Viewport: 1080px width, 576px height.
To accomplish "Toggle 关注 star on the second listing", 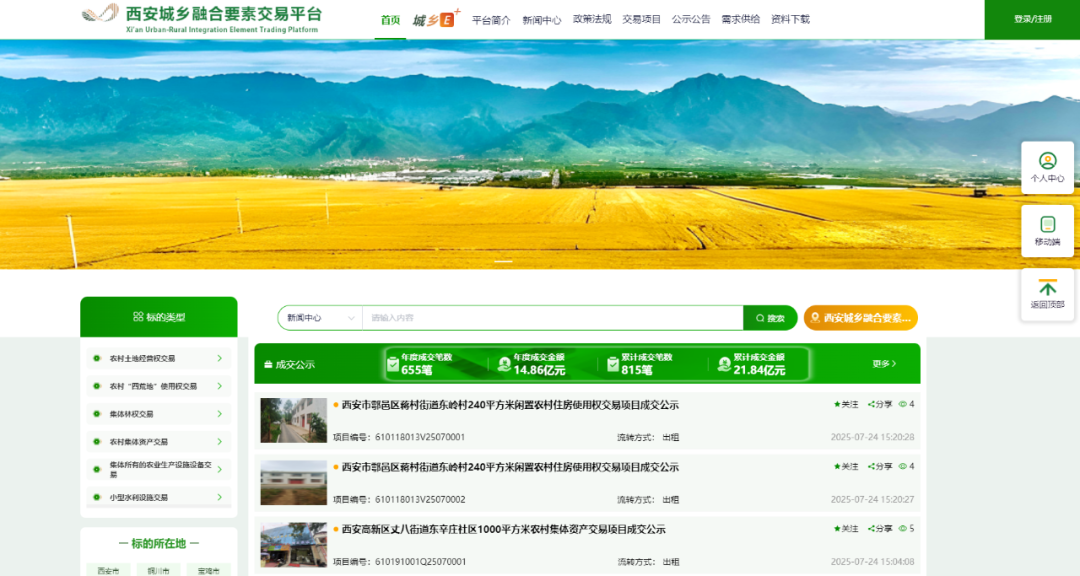I will pyautogui.click(x=837, y=467).
